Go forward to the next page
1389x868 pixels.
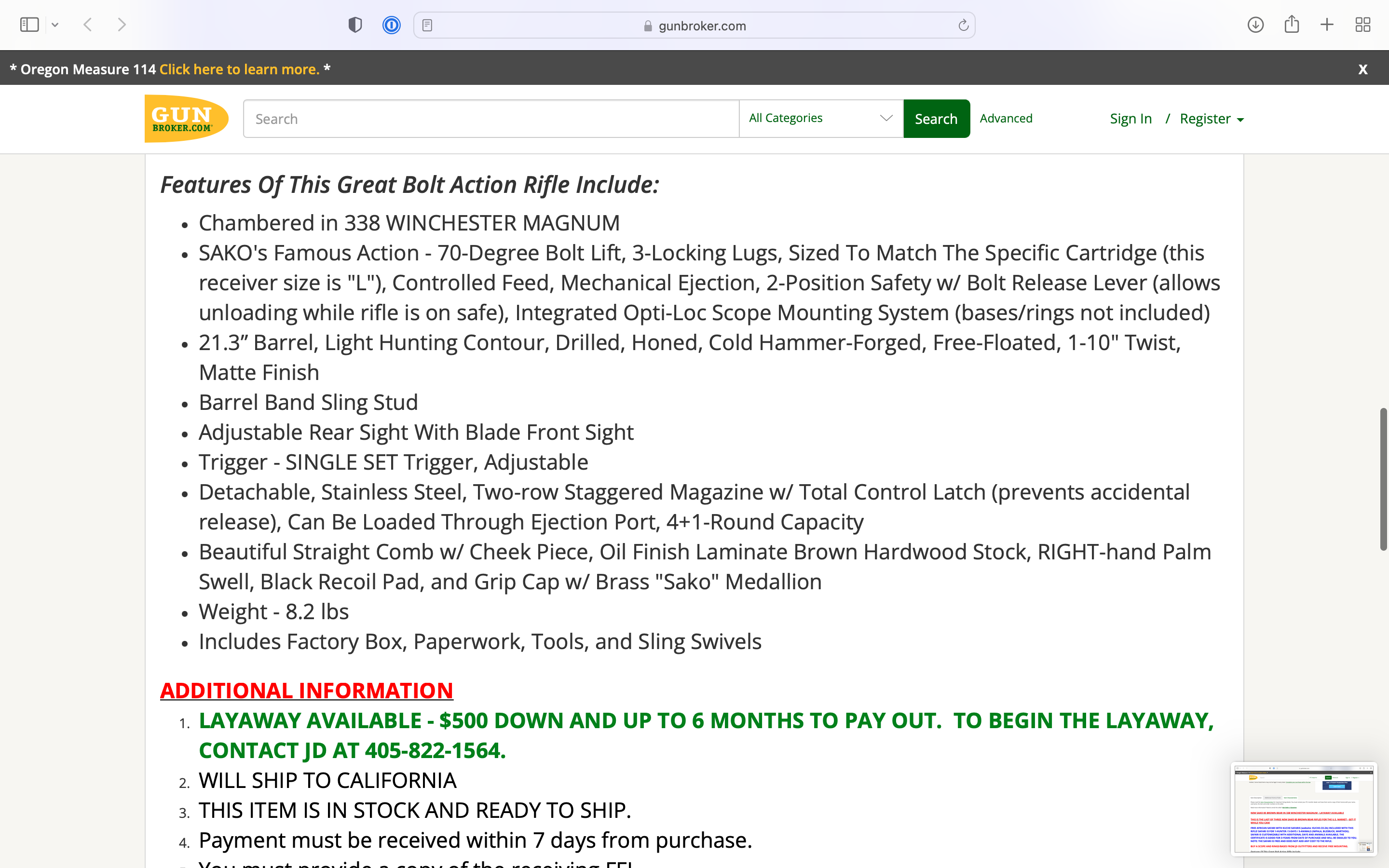(121, 25)
